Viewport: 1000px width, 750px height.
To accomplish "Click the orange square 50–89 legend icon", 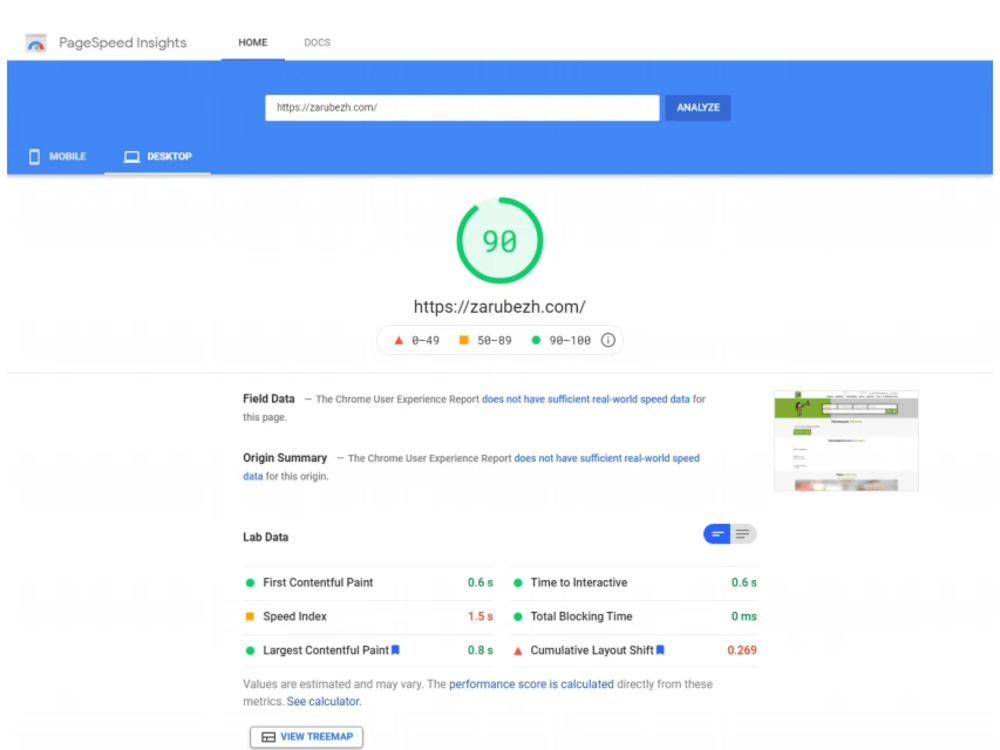I will coord(464,340).
